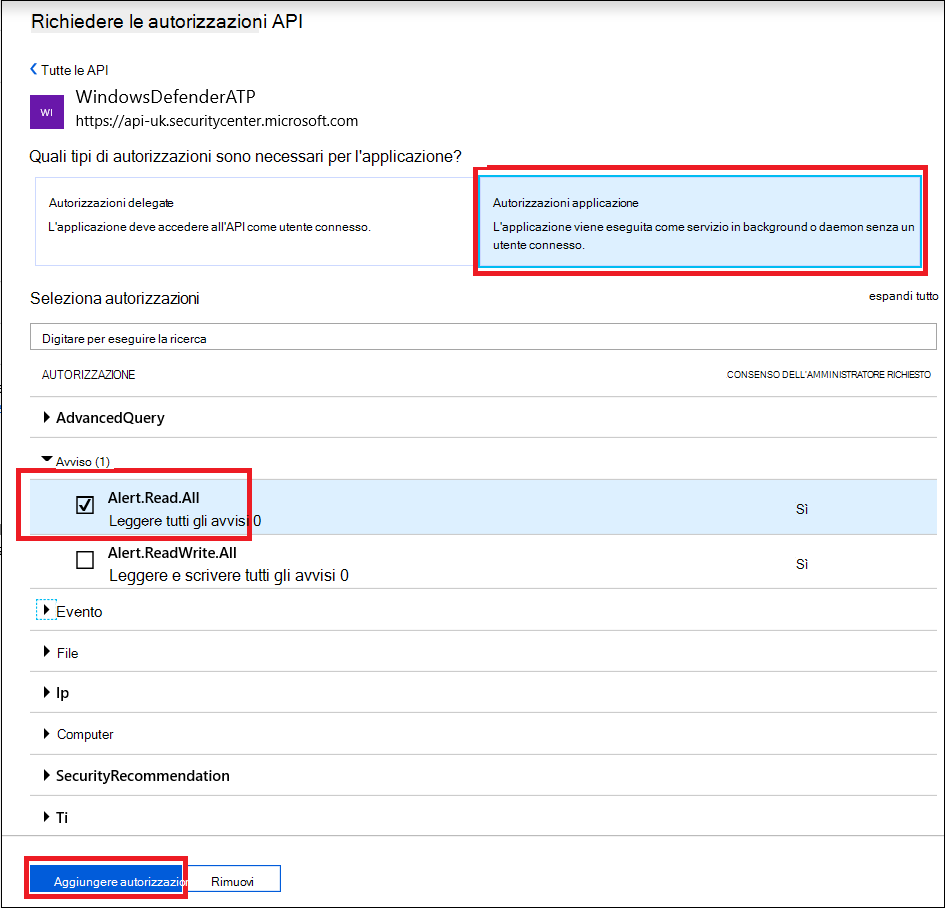The width and height of the screenshot is (945, 908).
Task: Click Aggiungere autorizzazioni button
Action: (x=108, y=880)
